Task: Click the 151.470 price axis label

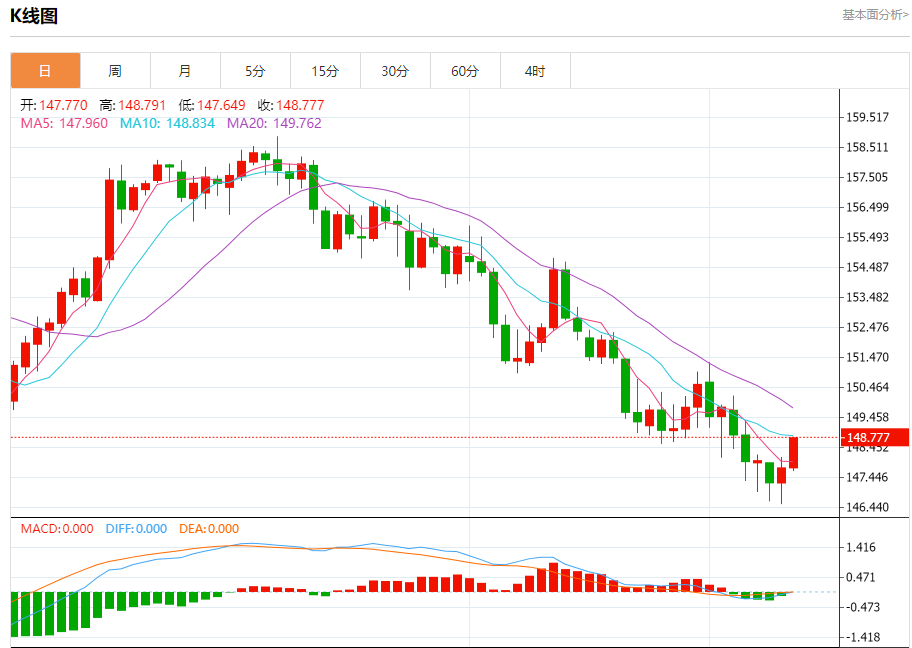Action: click(x=867, y=357)
